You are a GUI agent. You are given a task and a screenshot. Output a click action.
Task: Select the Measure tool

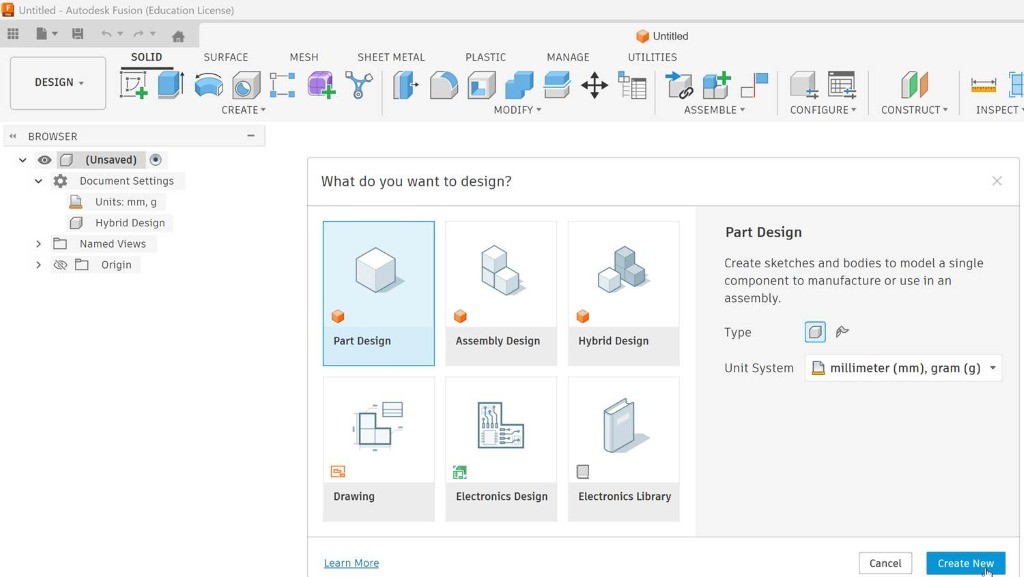click(983, 85)
